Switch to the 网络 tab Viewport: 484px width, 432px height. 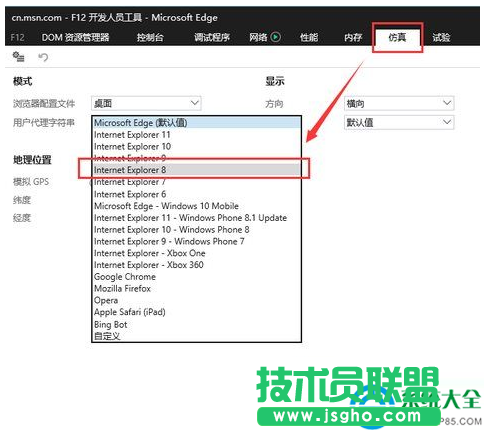pos(258,37)
